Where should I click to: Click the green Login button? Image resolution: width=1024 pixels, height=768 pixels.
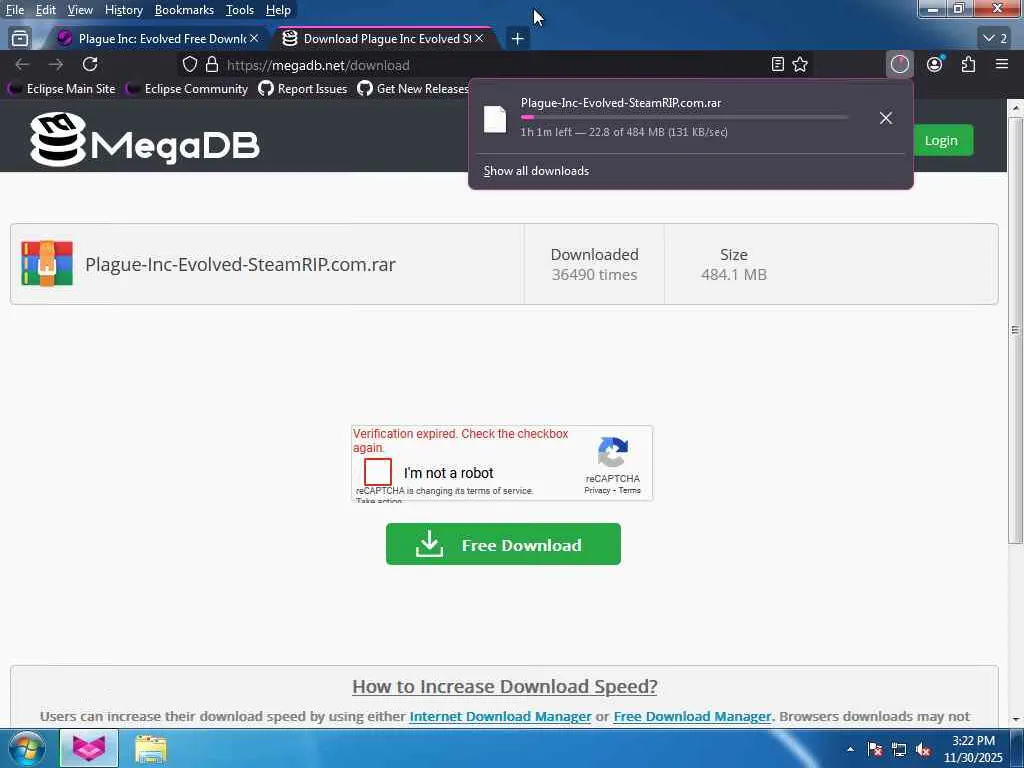pos(941,140)
